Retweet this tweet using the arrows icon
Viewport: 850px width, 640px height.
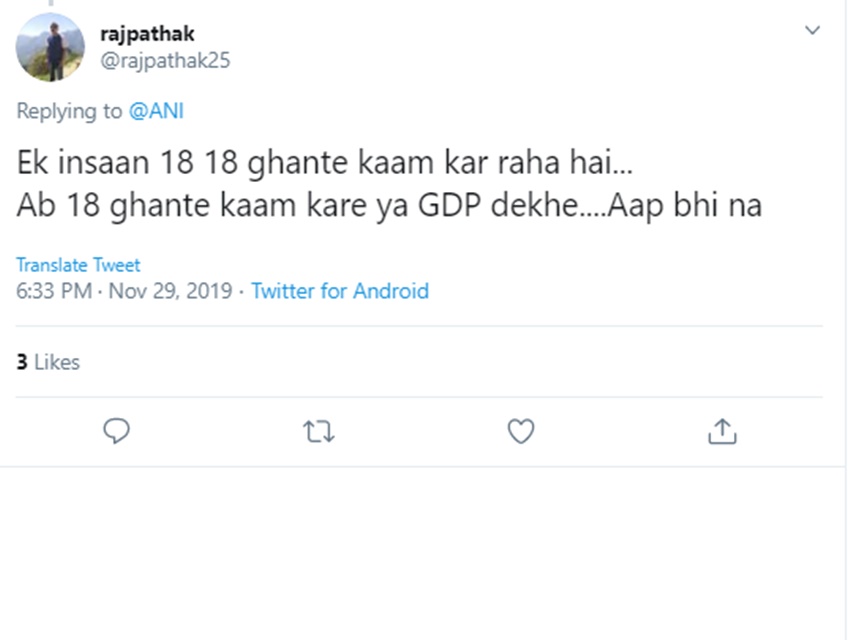(318, 432)
